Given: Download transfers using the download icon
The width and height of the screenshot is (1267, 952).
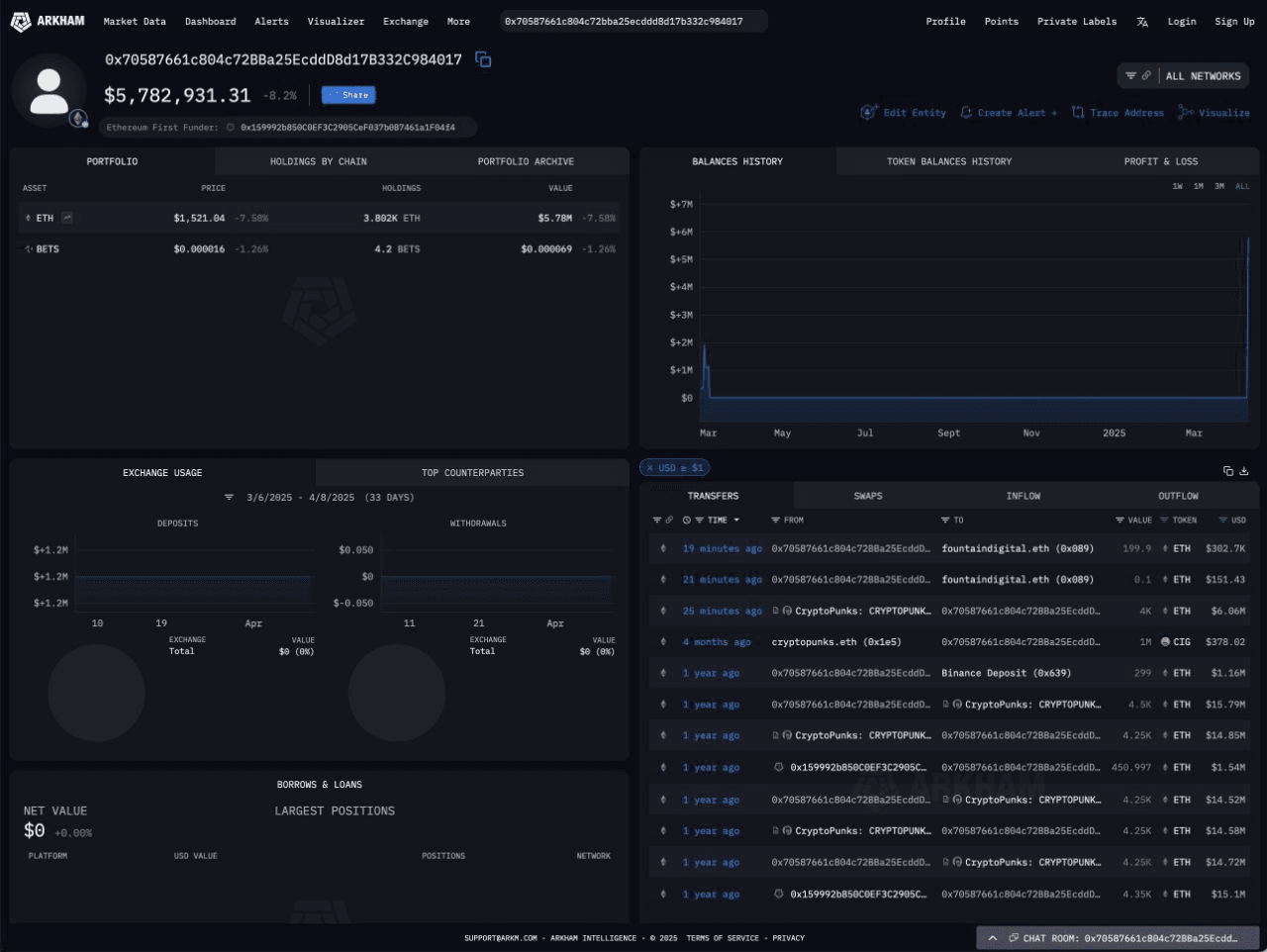Looking at the screenshot, I should coord(1244,471).
